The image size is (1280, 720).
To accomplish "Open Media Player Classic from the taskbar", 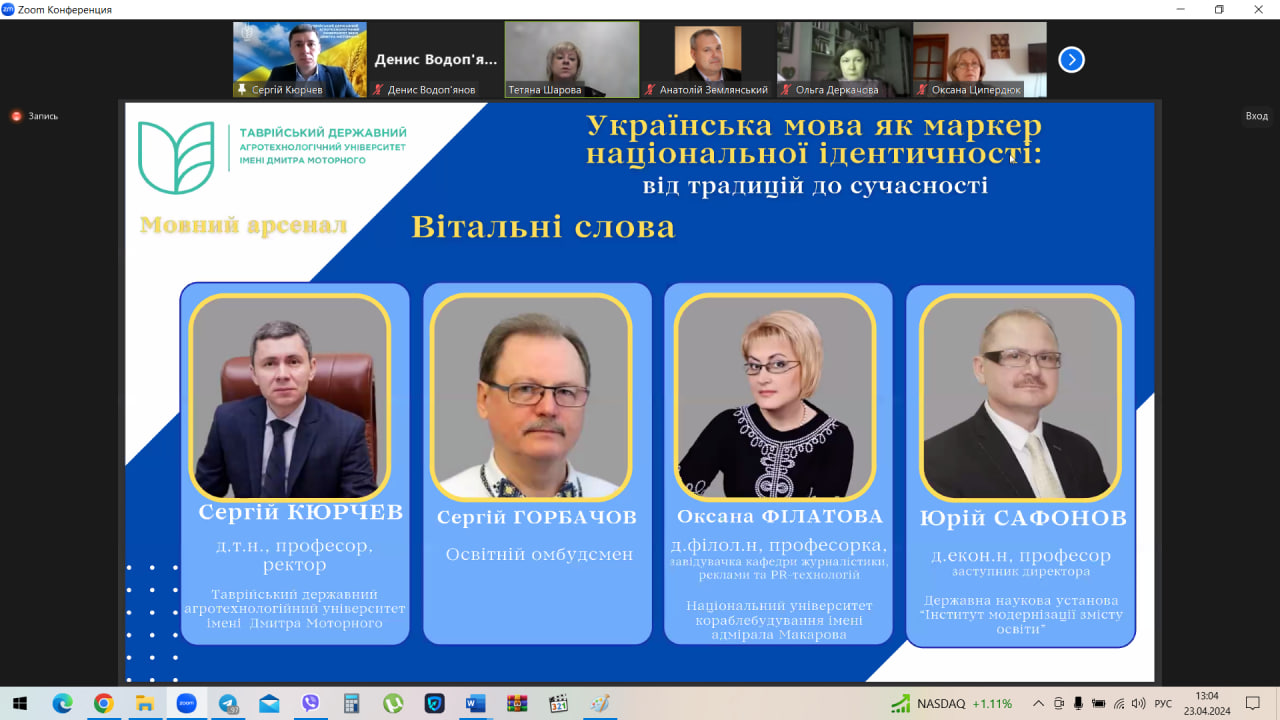I will click(x=558, y=703).
